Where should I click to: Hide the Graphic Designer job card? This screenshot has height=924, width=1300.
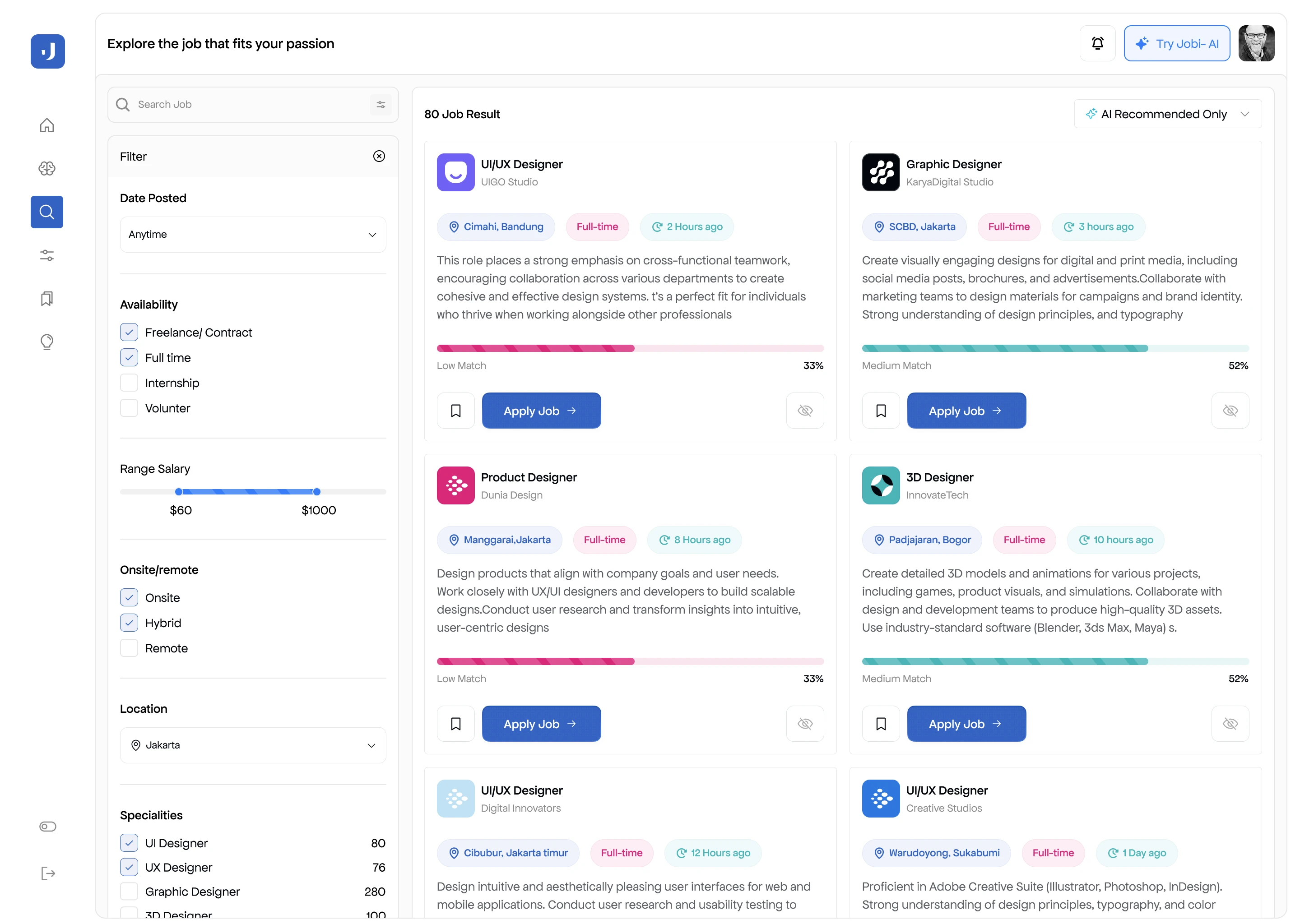click(1230, 410)
